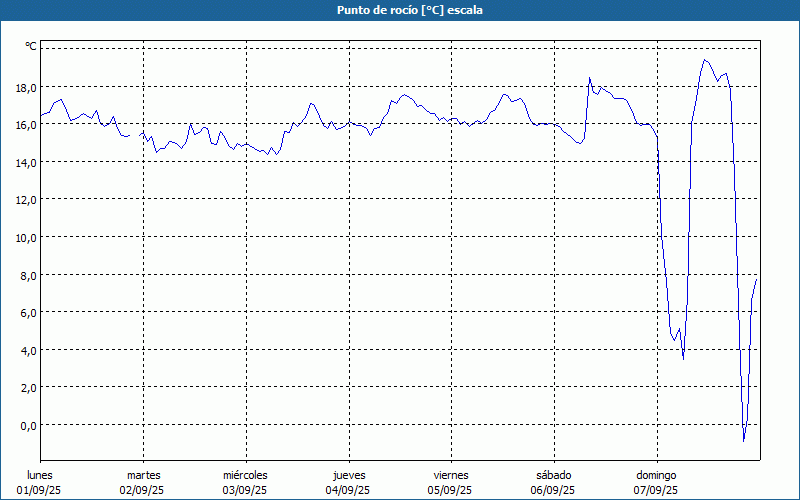The width and height of the screenshot is (800, 500).
Task: Click the 'sábado' day label
Action: pyautogui.click(x=553, y=475)
